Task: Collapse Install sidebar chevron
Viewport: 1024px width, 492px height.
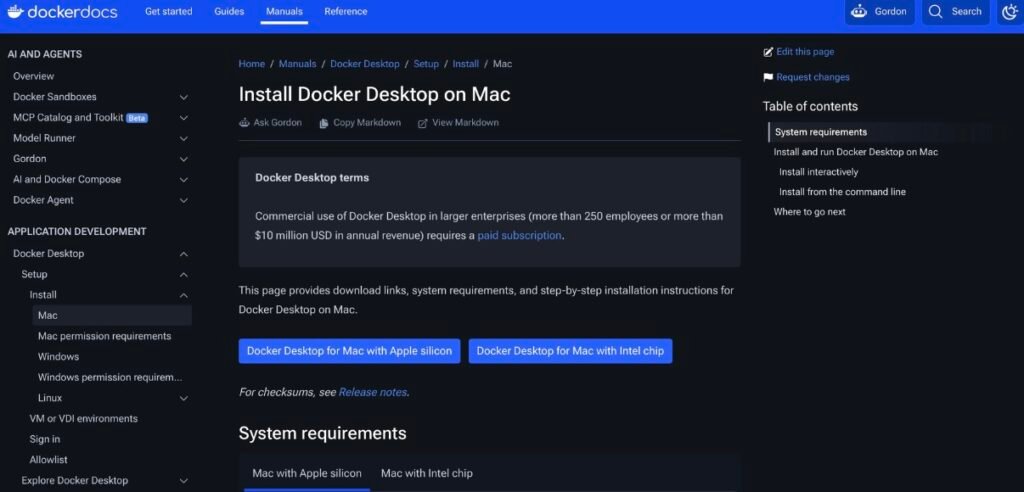Action: pos(184,295)
